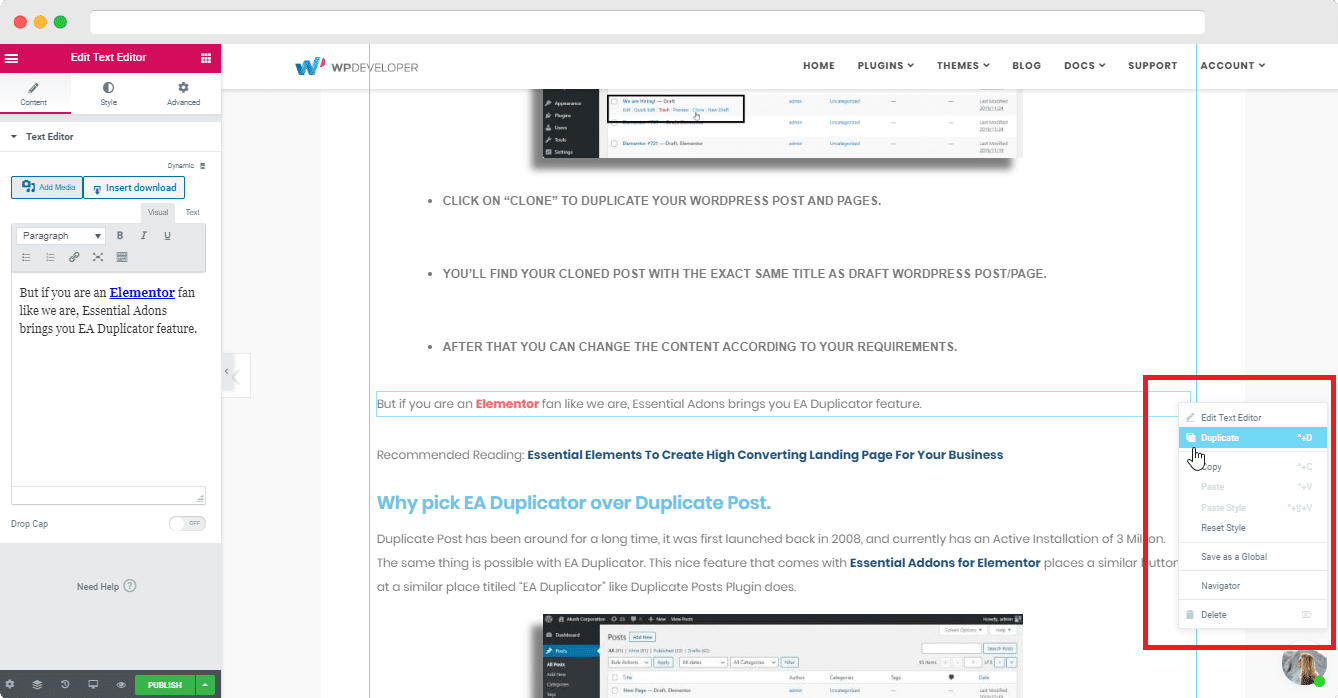Click the green Publish button
1338x698 pixels.
pos(165,685)
